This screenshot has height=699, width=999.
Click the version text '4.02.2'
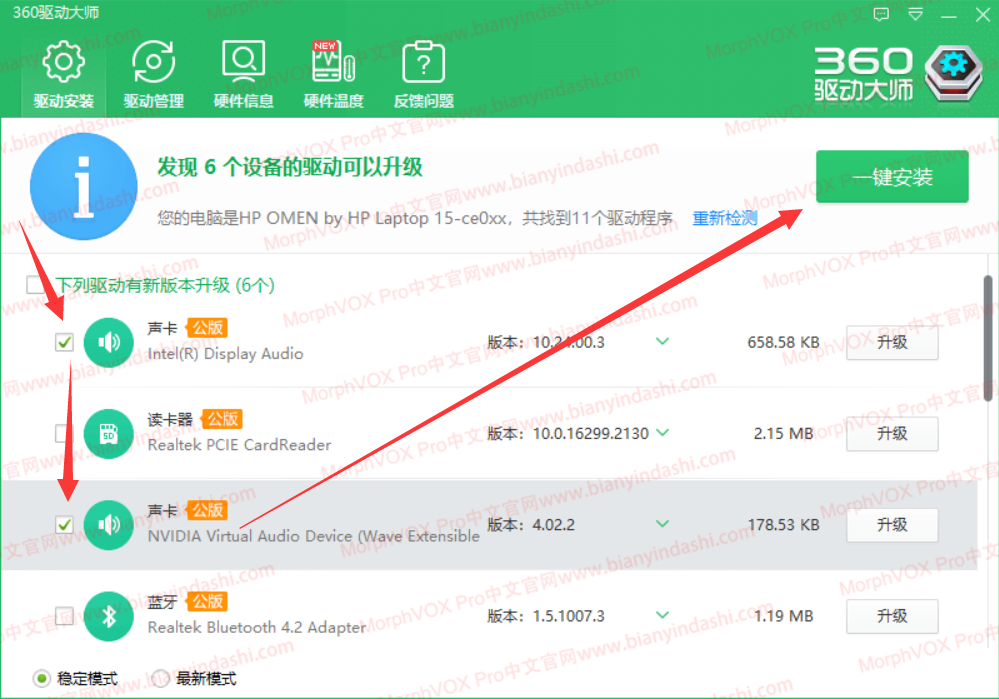554,525
